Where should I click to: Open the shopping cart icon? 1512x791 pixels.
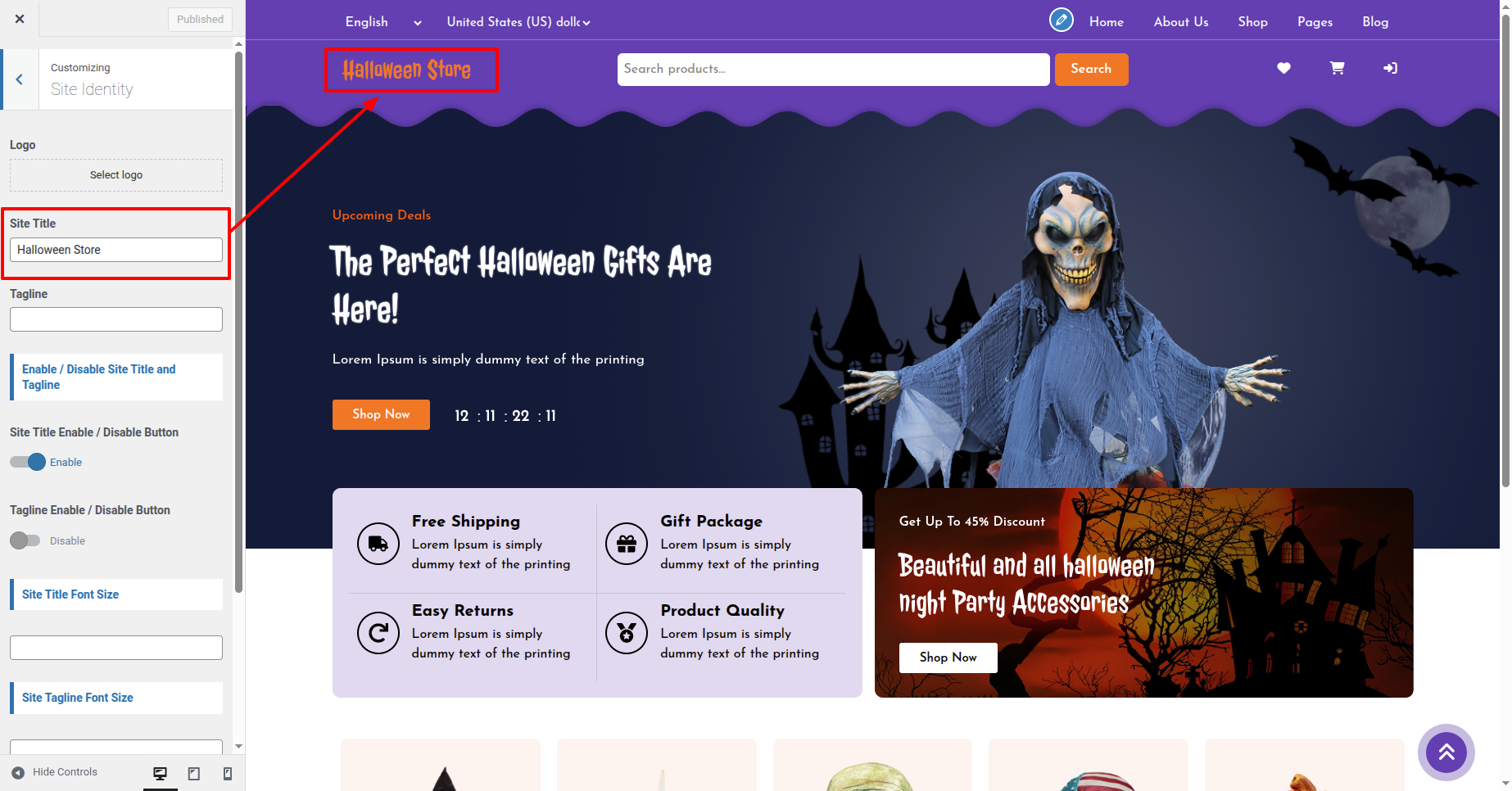pyautogui.click(x=1337, y=68)
